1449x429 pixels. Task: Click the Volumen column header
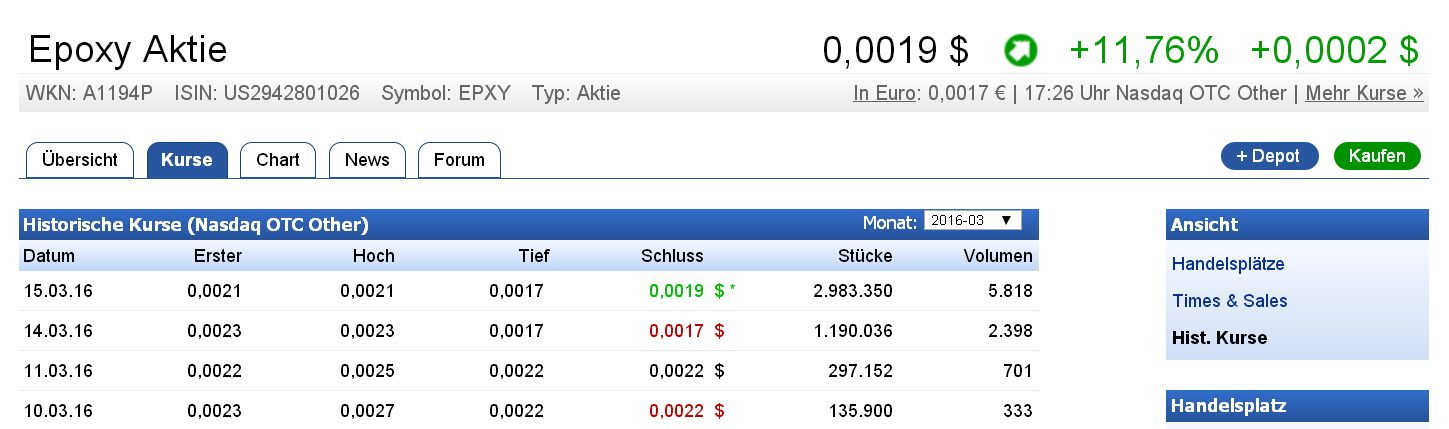click(x=997, y=256)
